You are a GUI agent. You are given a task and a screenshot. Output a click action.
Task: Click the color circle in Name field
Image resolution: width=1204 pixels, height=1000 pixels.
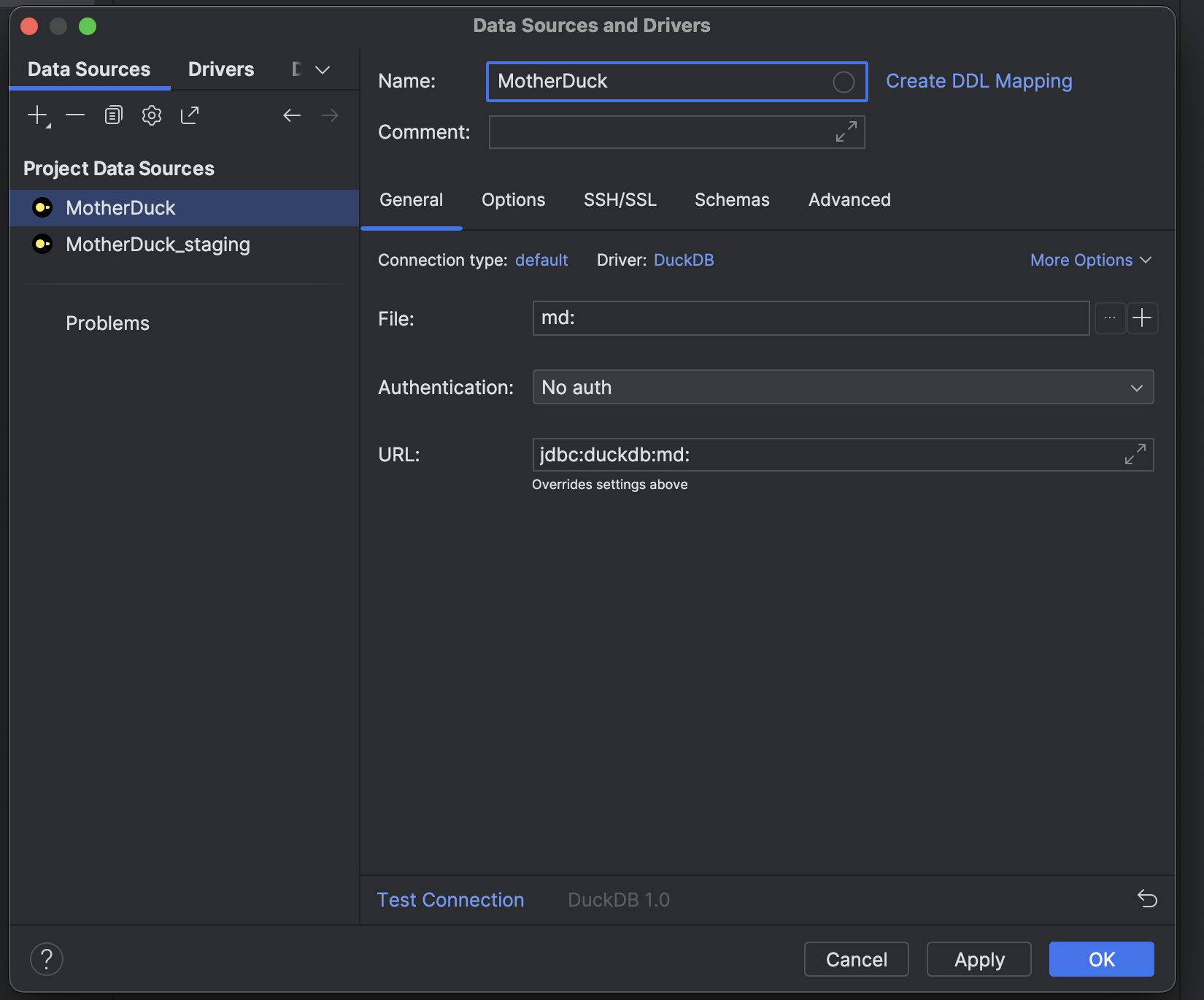point(844,82)
